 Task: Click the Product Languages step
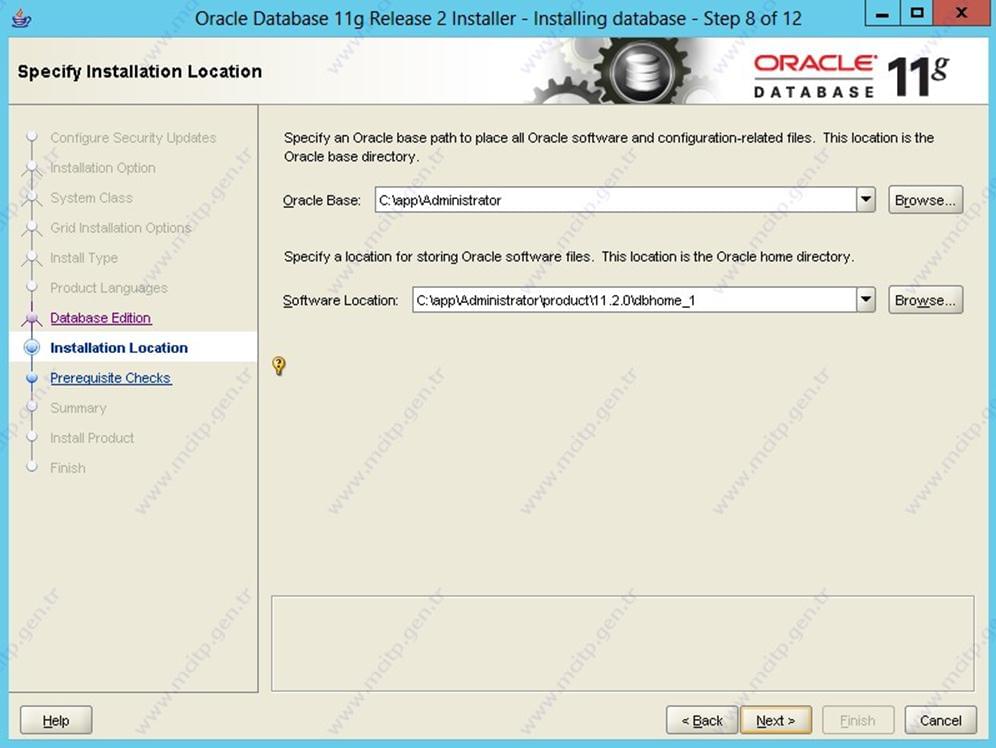coord(109,288)
